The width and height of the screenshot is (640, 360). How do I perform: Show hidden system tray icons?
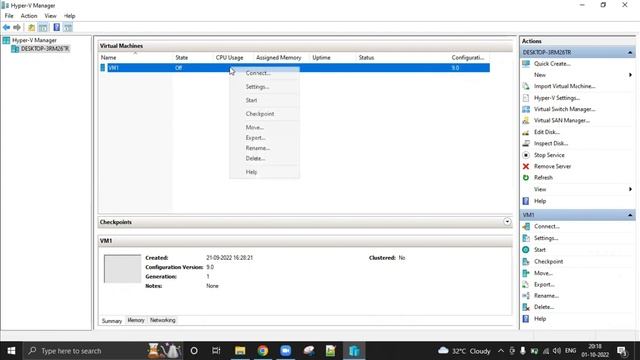[501, 351]
